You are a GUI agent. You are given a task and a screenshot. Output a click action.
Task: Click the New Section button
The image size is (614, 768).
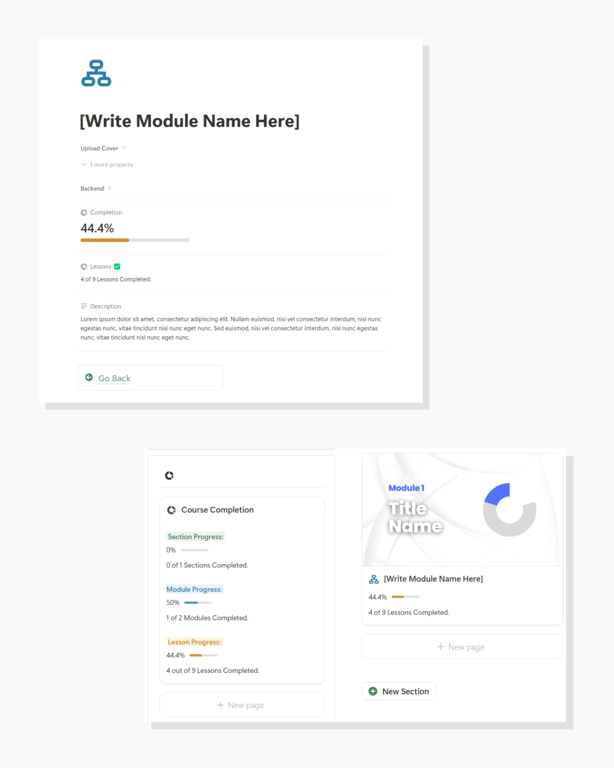399,691
